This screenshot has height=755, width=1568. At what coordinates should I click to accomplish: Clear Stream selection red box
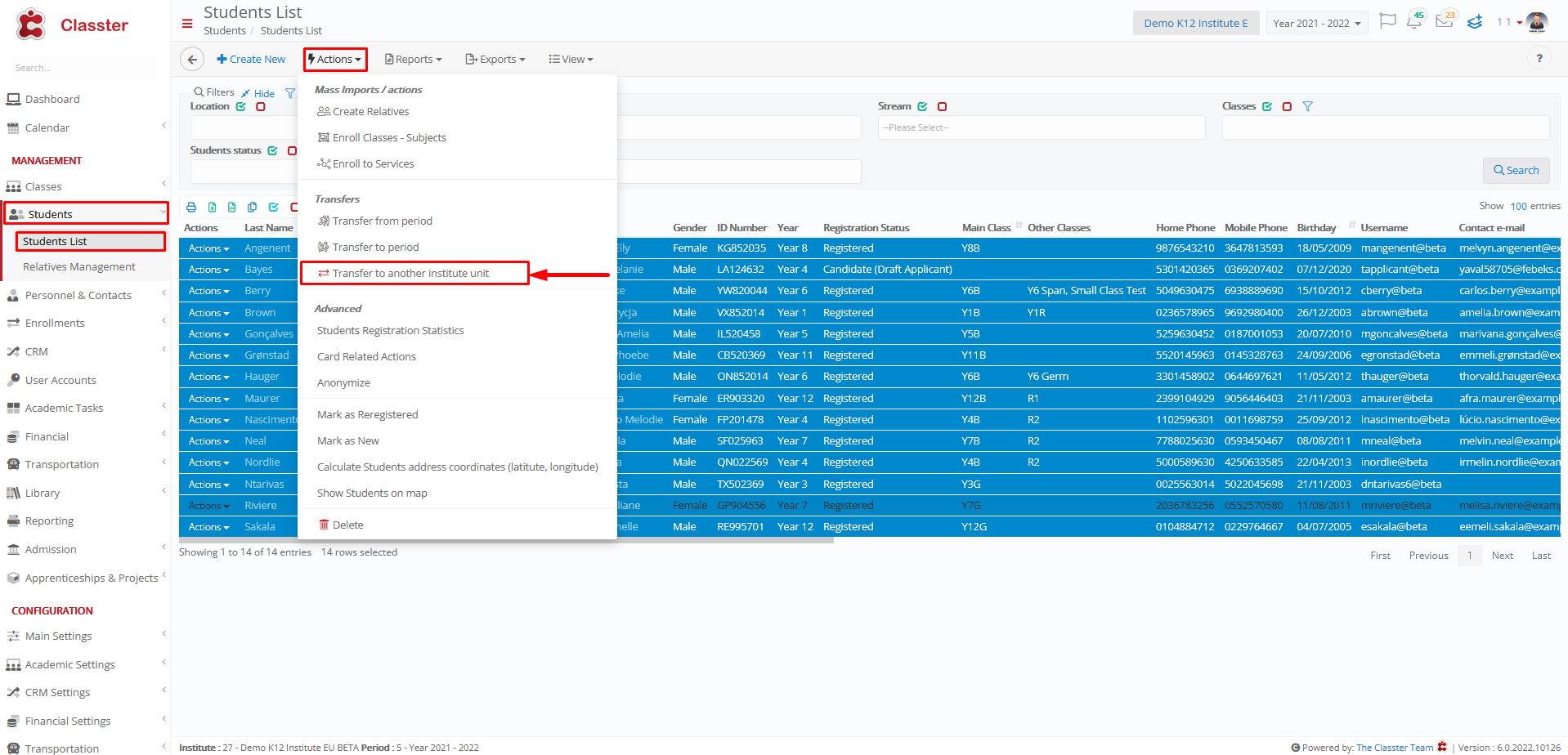pos(943,107)
